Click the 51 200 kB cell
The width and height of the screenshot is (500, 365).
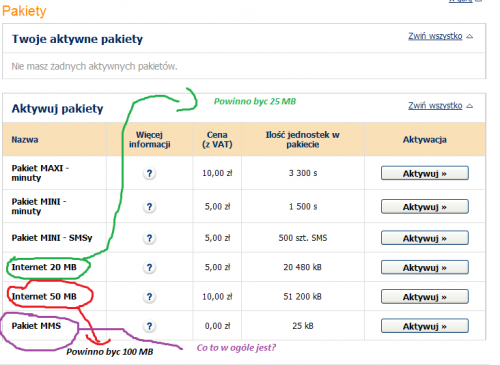[303, 297]
